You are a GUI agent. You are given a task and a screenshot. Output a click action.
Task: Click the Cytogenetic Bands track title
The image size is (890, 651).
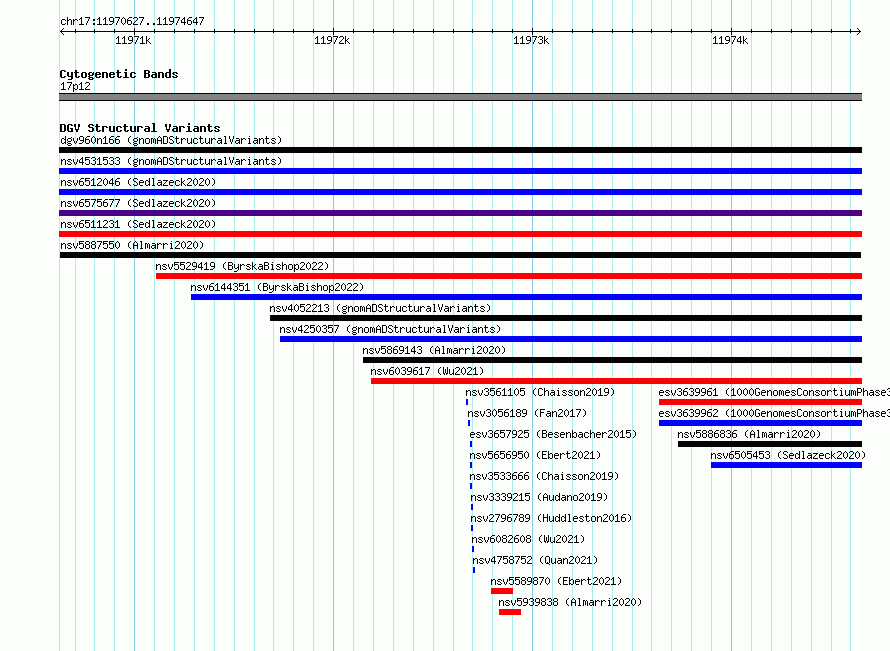click(x=119, y=74)
